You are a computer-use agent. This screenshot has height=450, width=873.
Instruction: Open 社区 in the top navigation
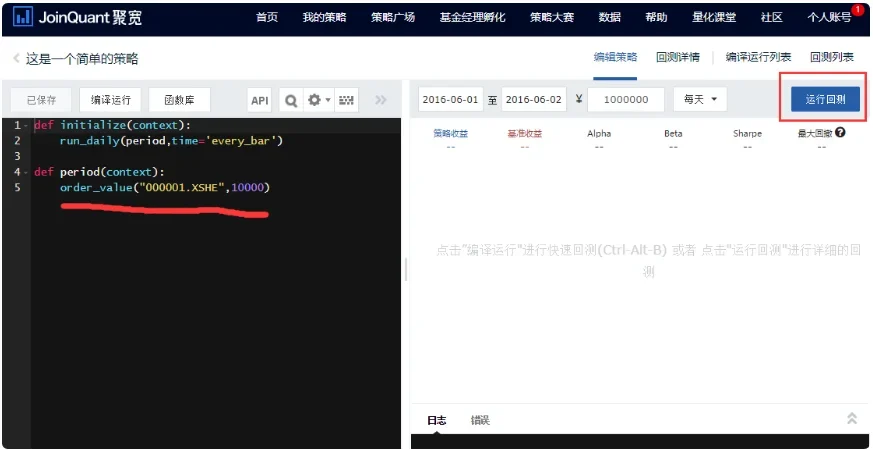[772, 17]
